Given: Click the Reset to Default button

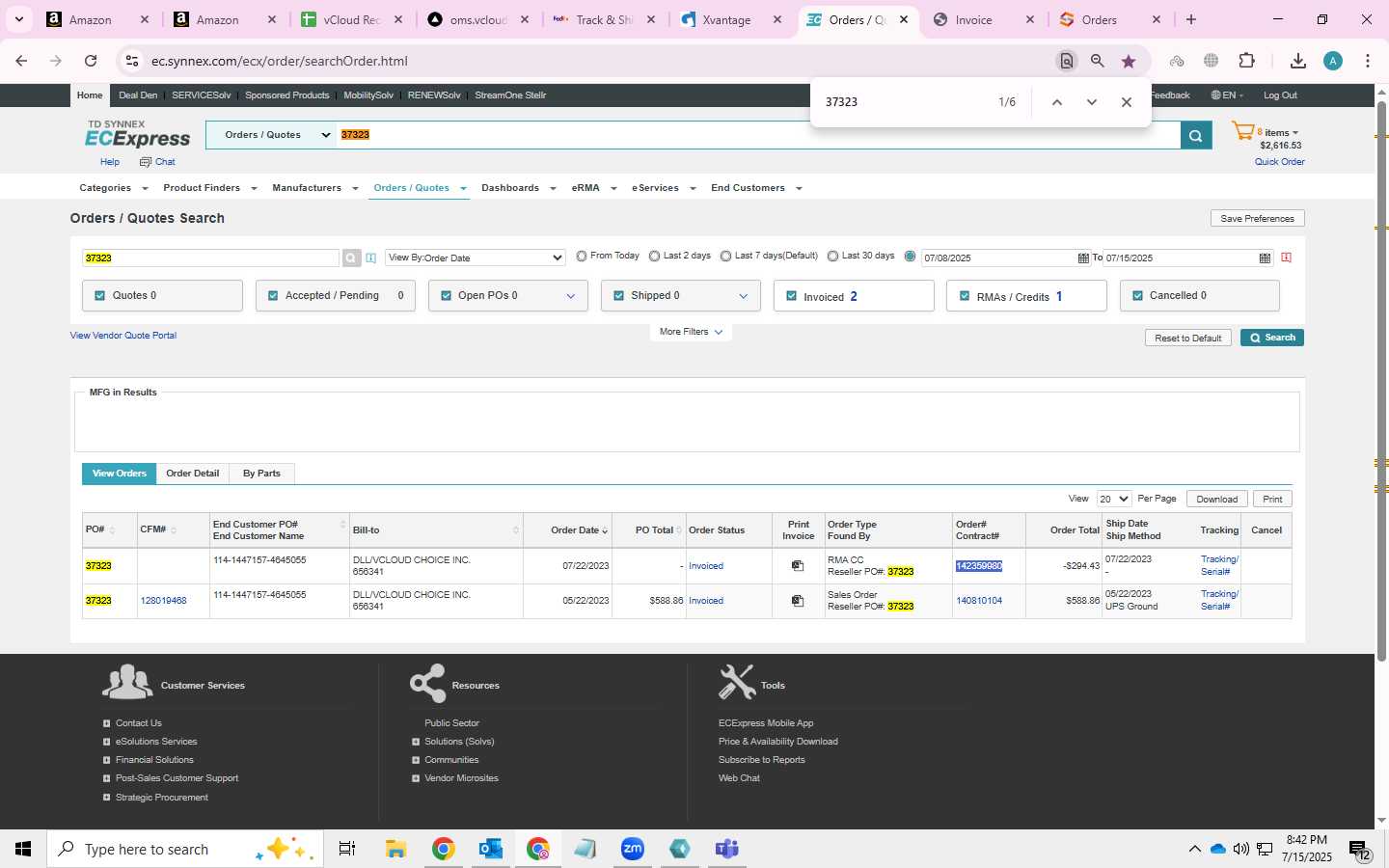Looking at the screenshot, I should [x=1187, y=339].
